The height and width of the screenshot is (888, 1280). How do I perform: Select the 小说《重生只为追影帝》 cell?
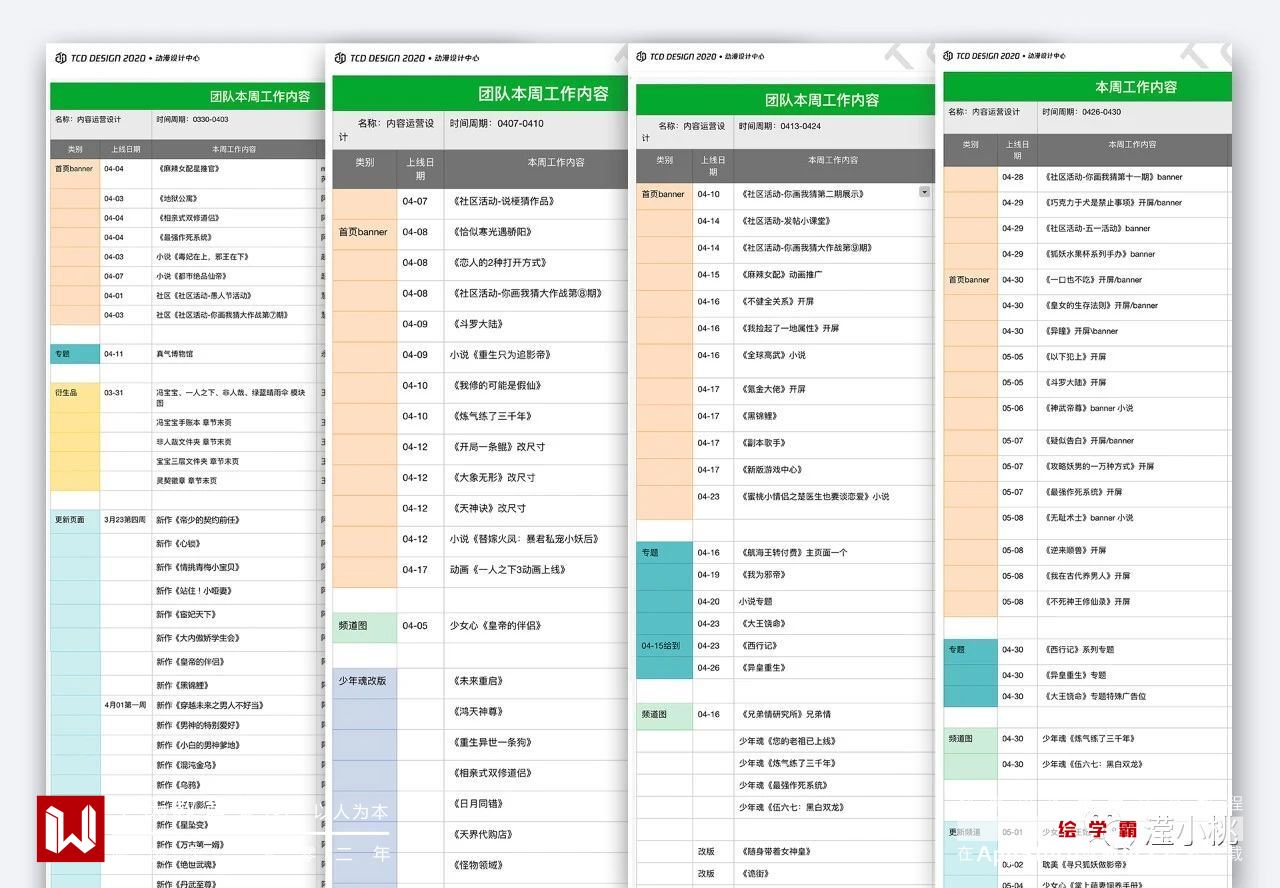click(x=536, y=355)
